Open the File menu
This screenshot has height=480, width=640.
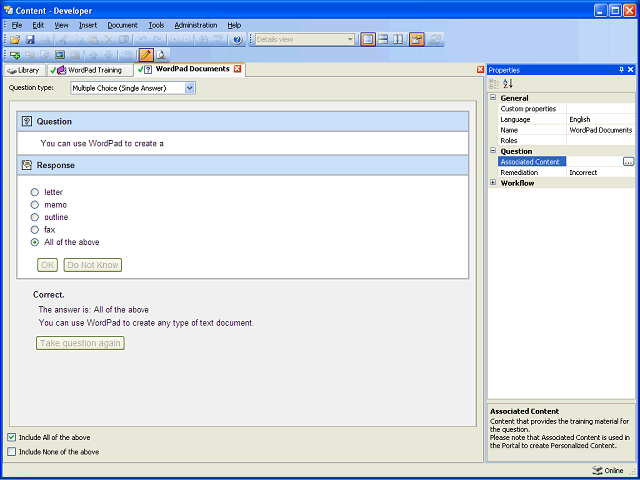(17, 25)
